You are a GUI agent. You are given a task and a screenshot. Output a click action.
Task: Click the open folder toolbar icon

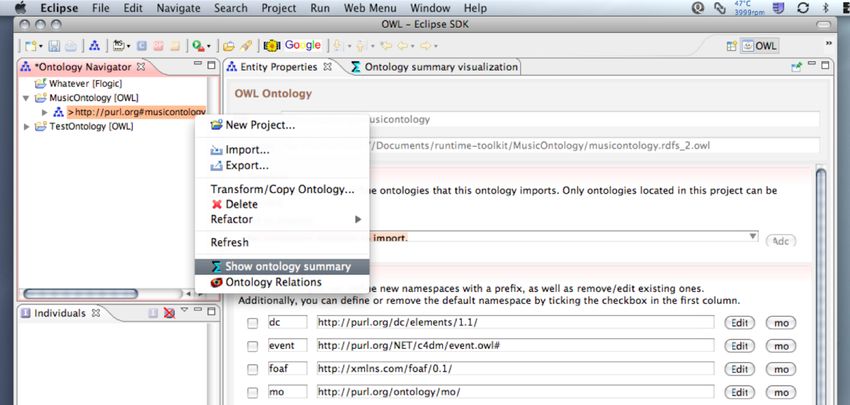(x=229, y=46)
